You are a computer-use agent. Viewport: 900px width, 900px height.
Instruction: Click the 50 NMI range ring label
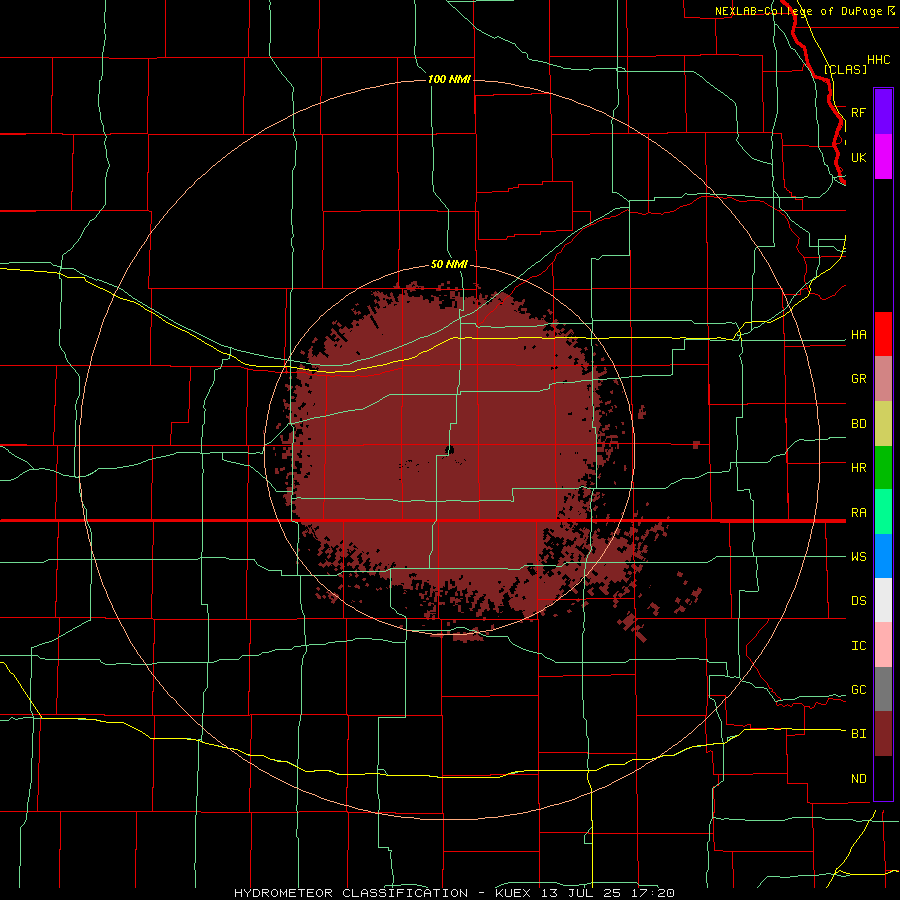pyautogui.click(x=449, y=265)
